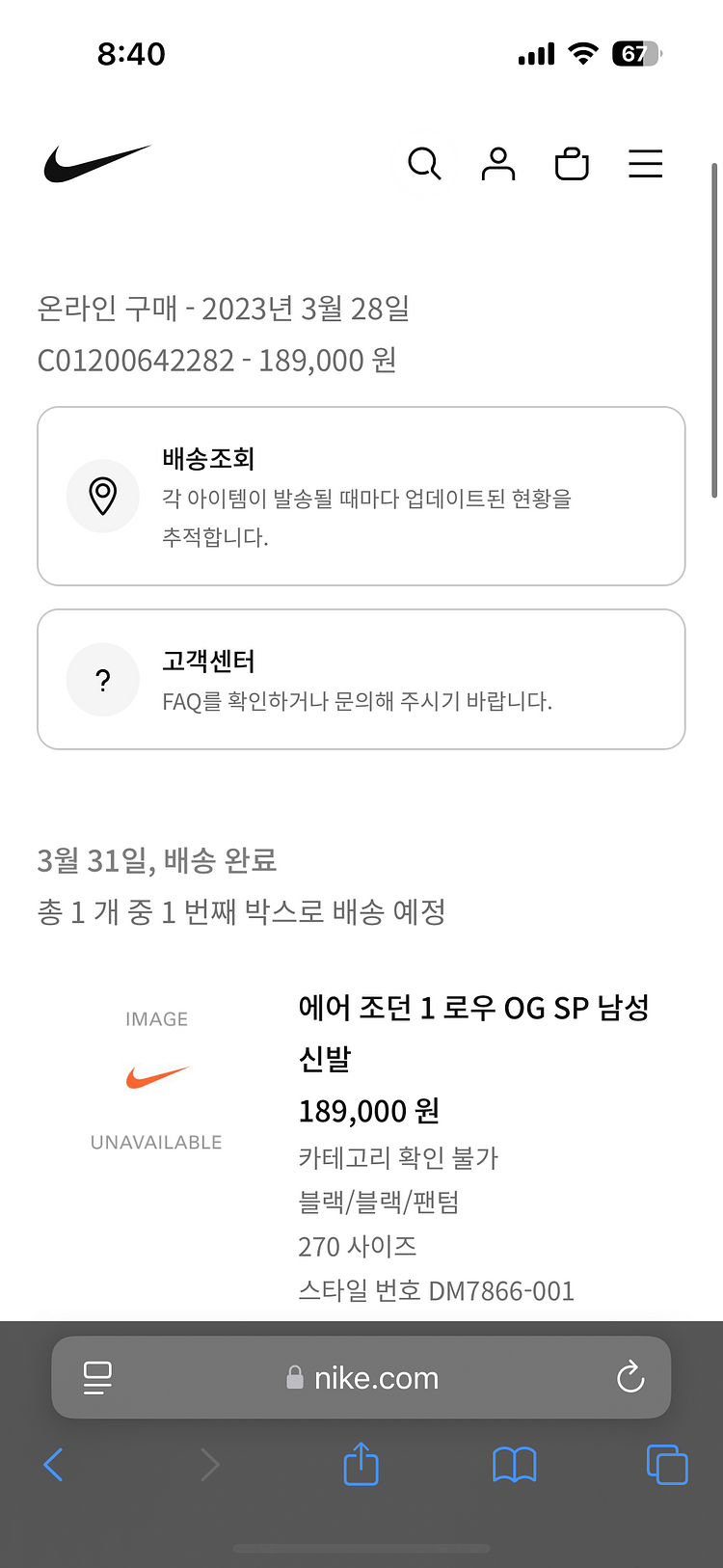Tap the unavailable product image thumbnail
Screen dimensions: 723x1568
point(156,1080)
